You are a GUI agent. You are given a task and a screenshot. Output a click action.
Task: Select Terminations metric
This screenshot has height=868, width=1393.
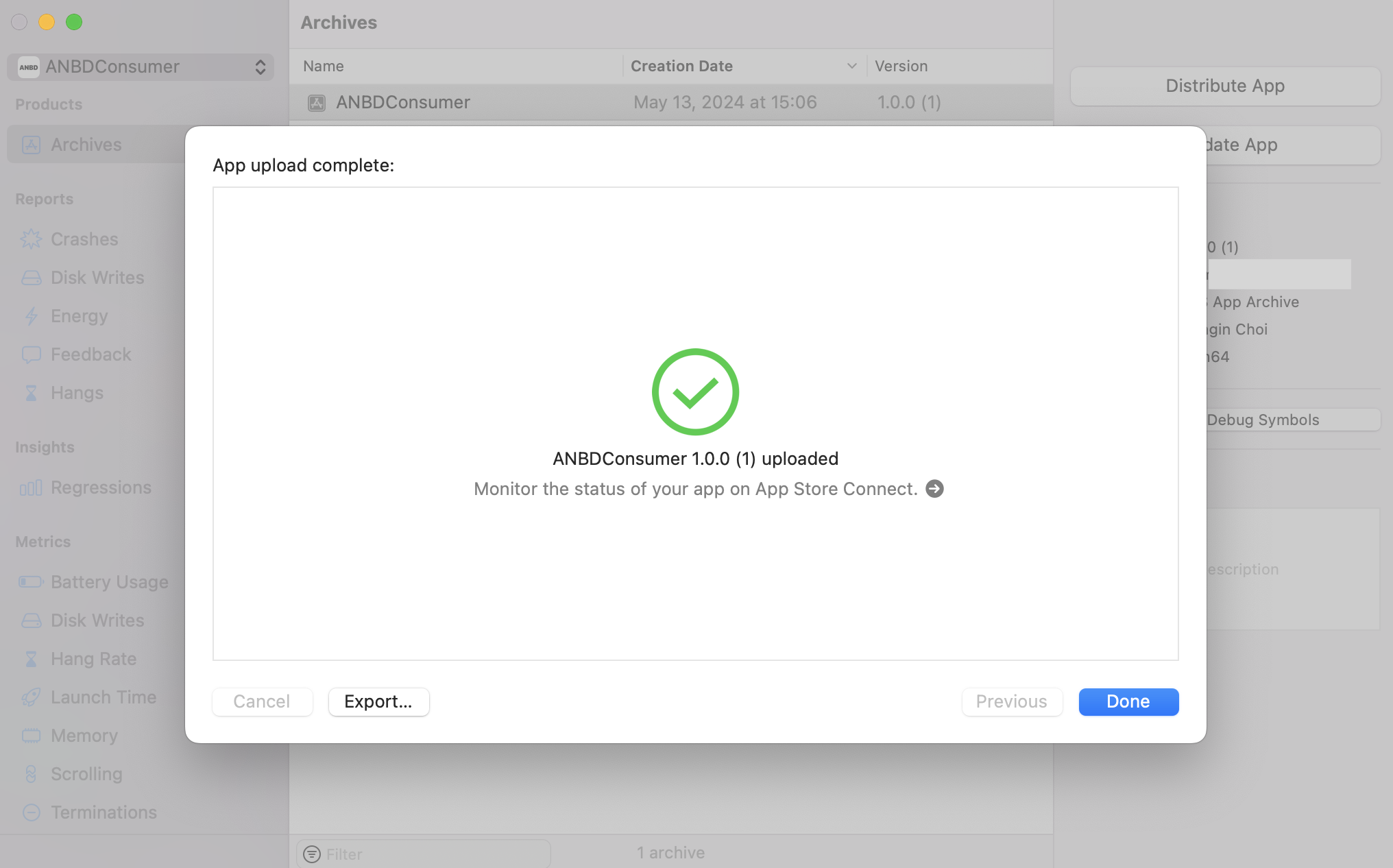[x=104, y=812]
